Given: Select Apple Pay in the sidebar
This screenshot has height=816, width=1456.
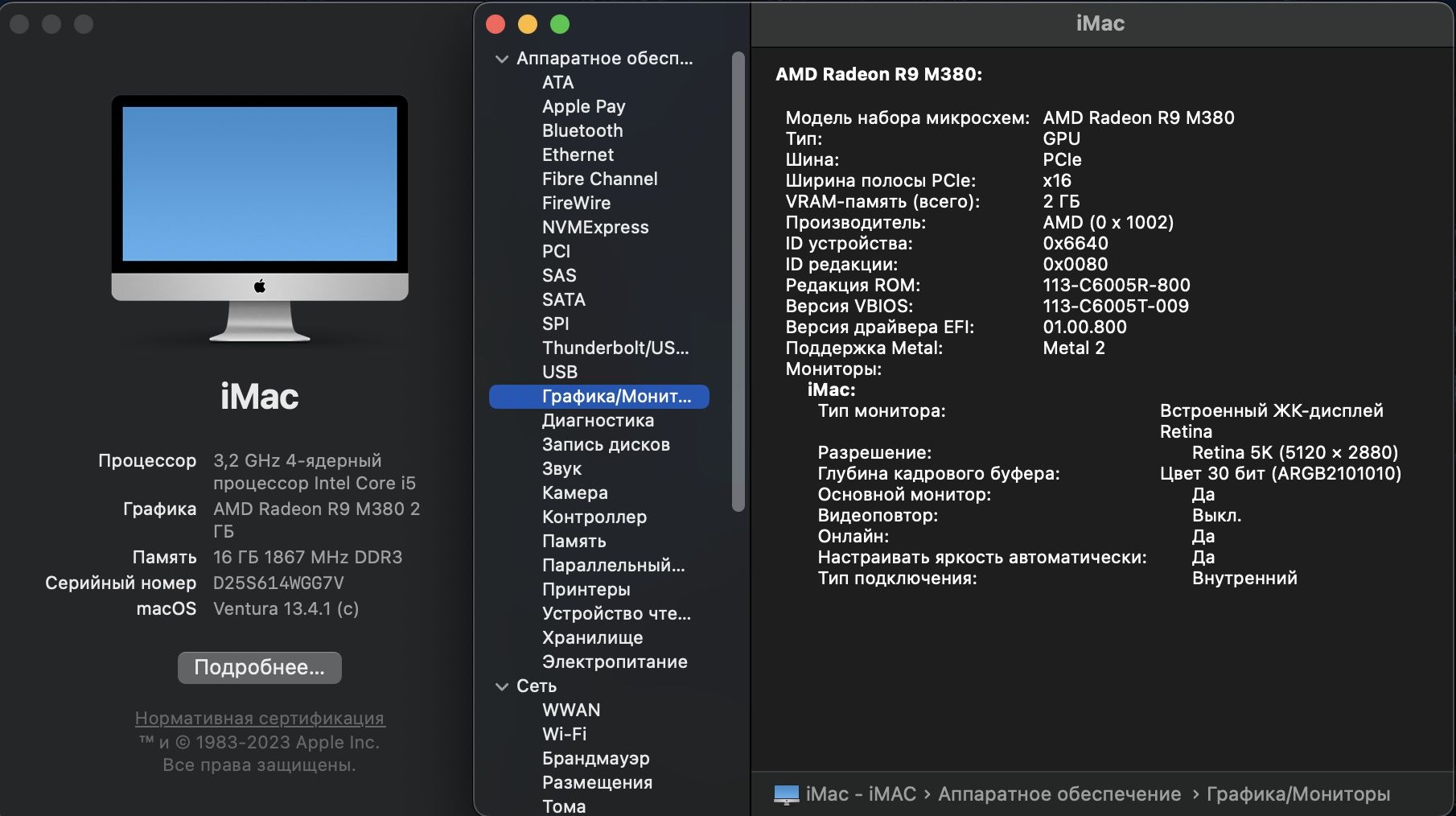Looking at the screenshot, I should [583, 106].
